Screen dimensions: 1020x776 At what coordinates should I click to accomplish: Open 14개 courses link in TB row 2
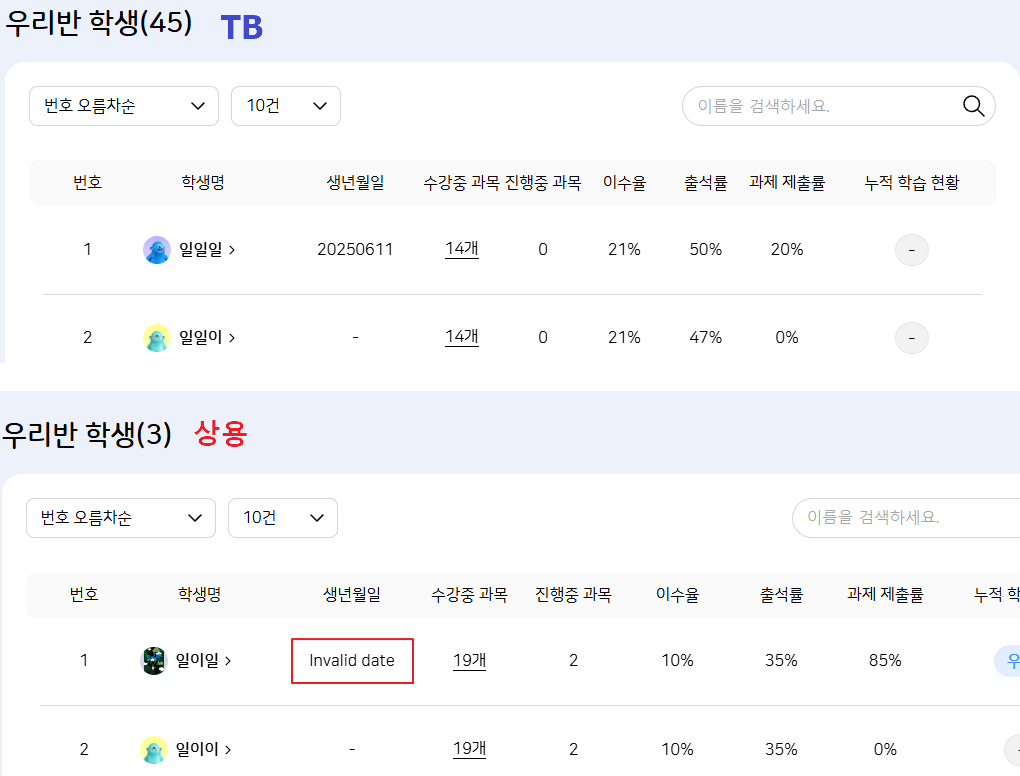click(x=462, y=338)
